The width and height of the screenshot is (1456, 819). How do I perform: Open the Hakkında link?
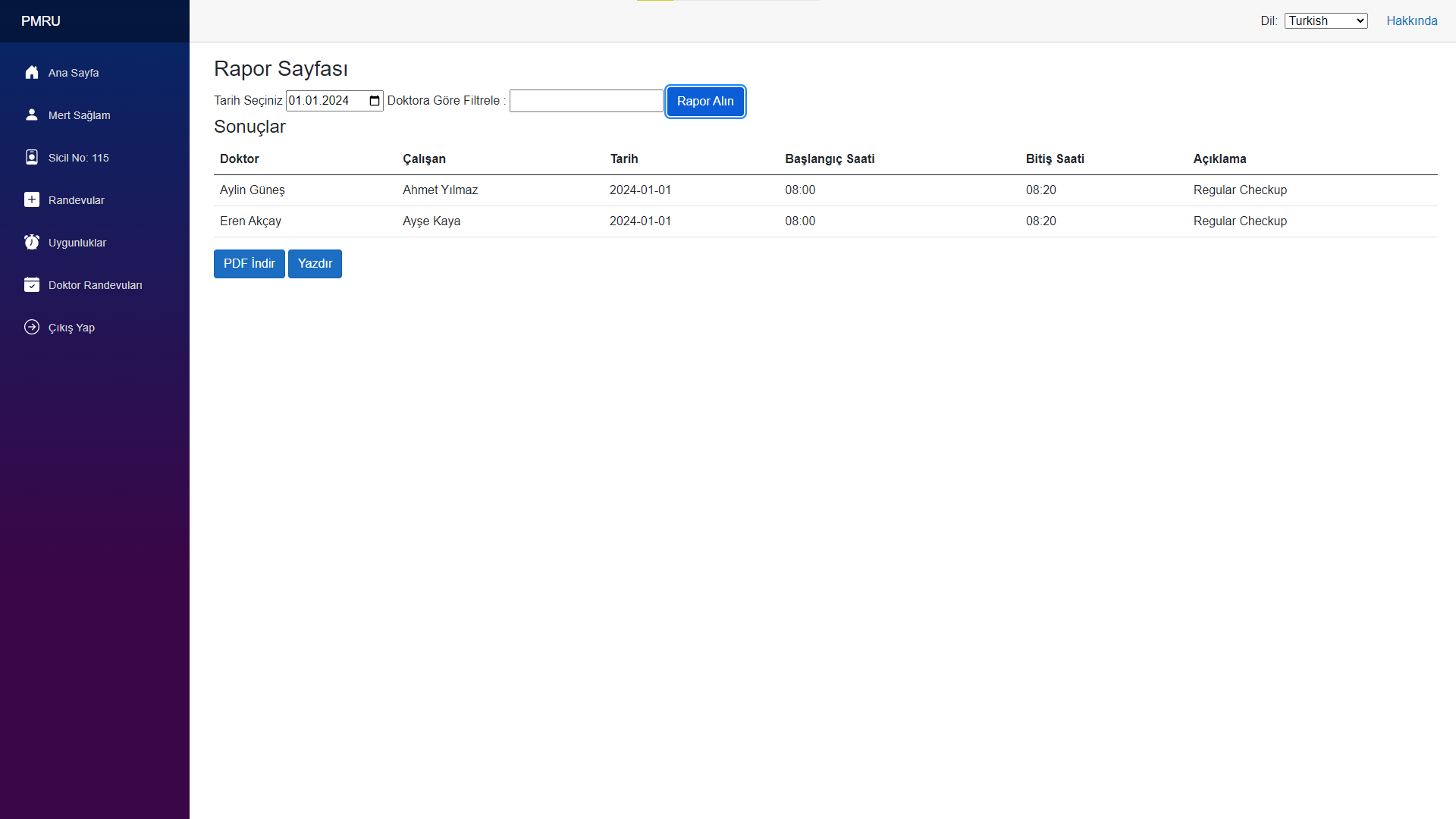point(1411,21)
